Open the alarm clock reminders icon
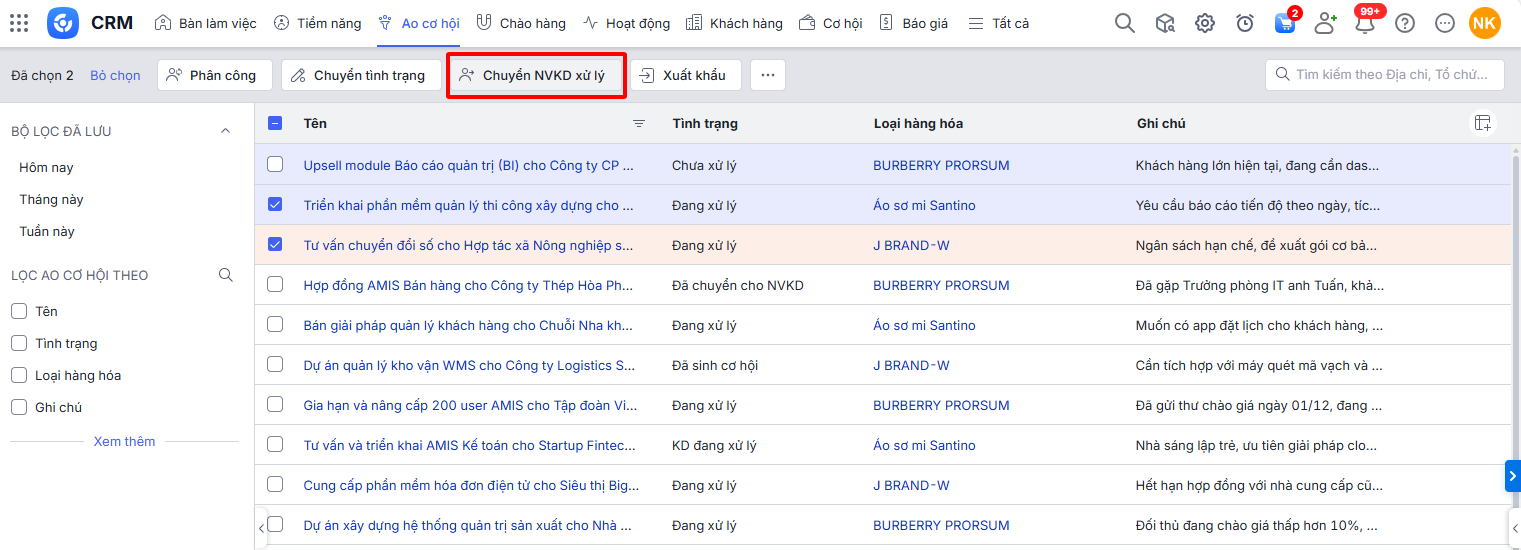Viewport: 1521px width, 550px height. (1245, 23)
